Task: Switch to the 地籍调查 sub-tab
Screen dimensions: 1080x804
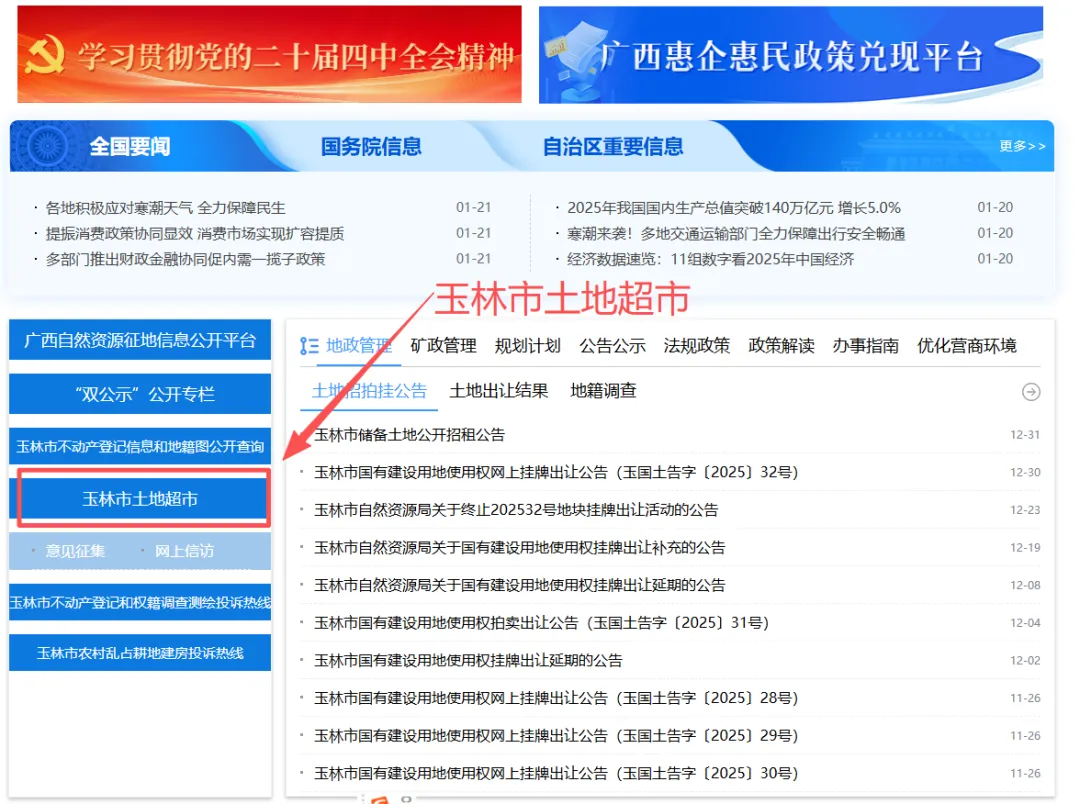Action: click(603, 391)
